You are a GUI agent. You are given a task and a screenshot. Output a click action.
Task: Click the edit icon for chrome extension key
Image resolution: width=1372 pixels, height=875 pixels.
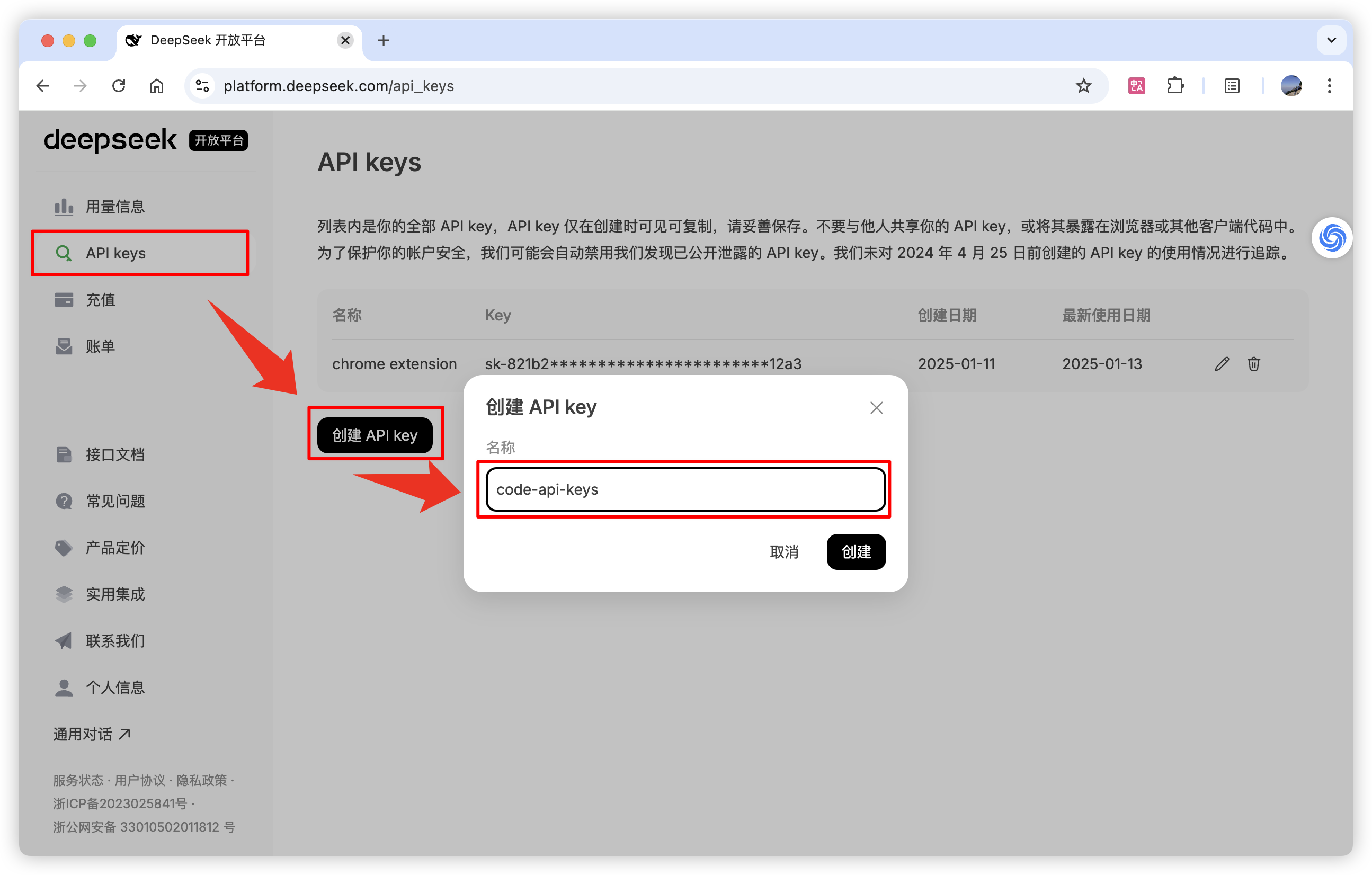click(1222, 363)
